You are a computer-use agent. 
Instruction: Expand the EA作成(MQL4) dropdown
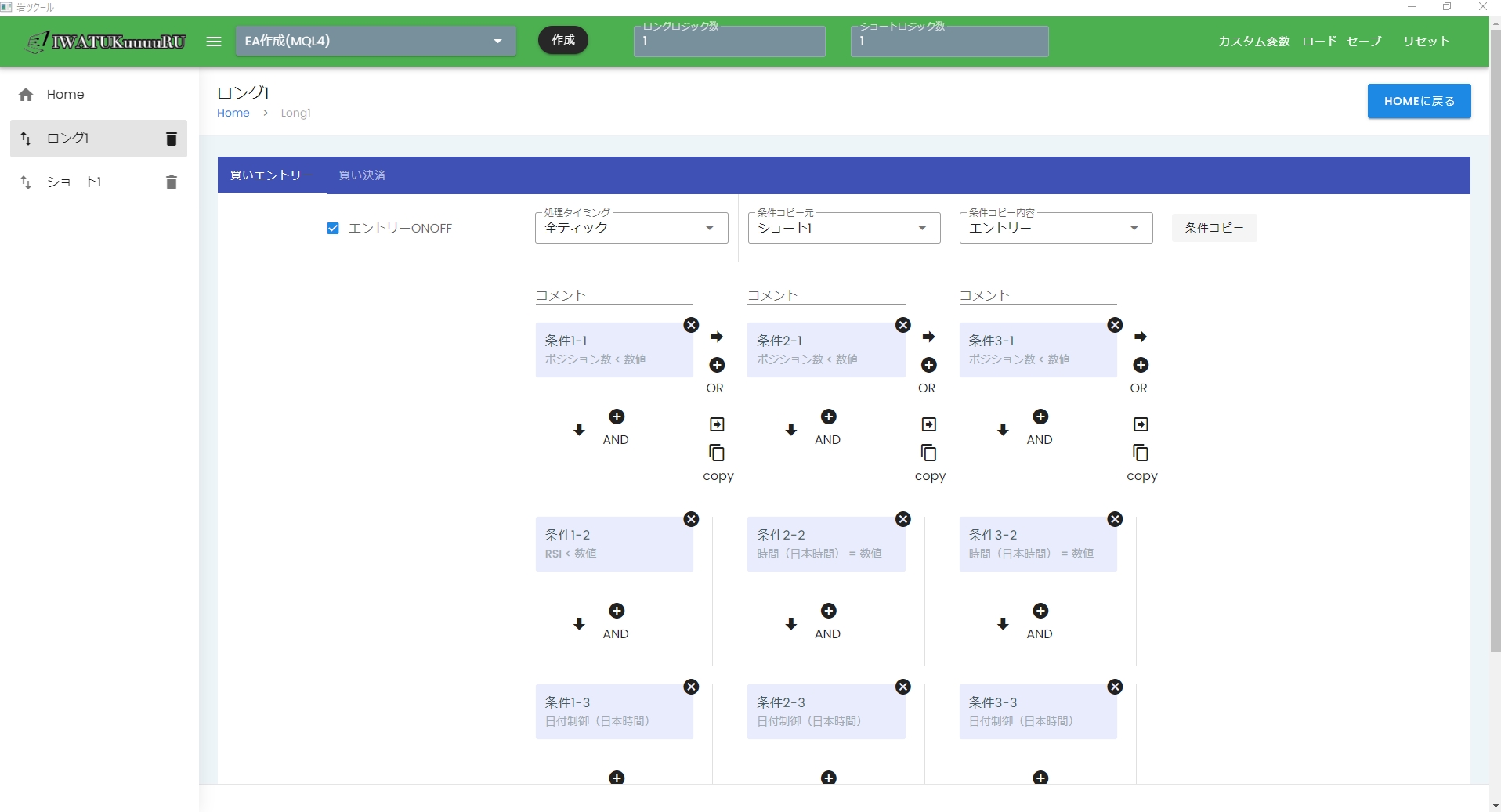[x=375, y=42]
